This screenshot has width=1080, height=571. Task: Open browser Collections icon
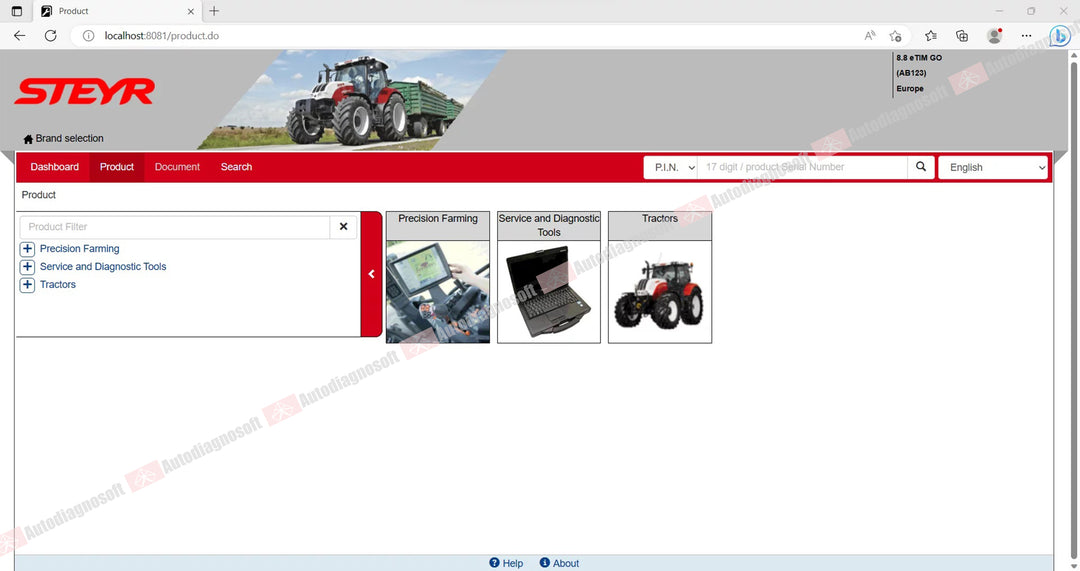[962, 36]
